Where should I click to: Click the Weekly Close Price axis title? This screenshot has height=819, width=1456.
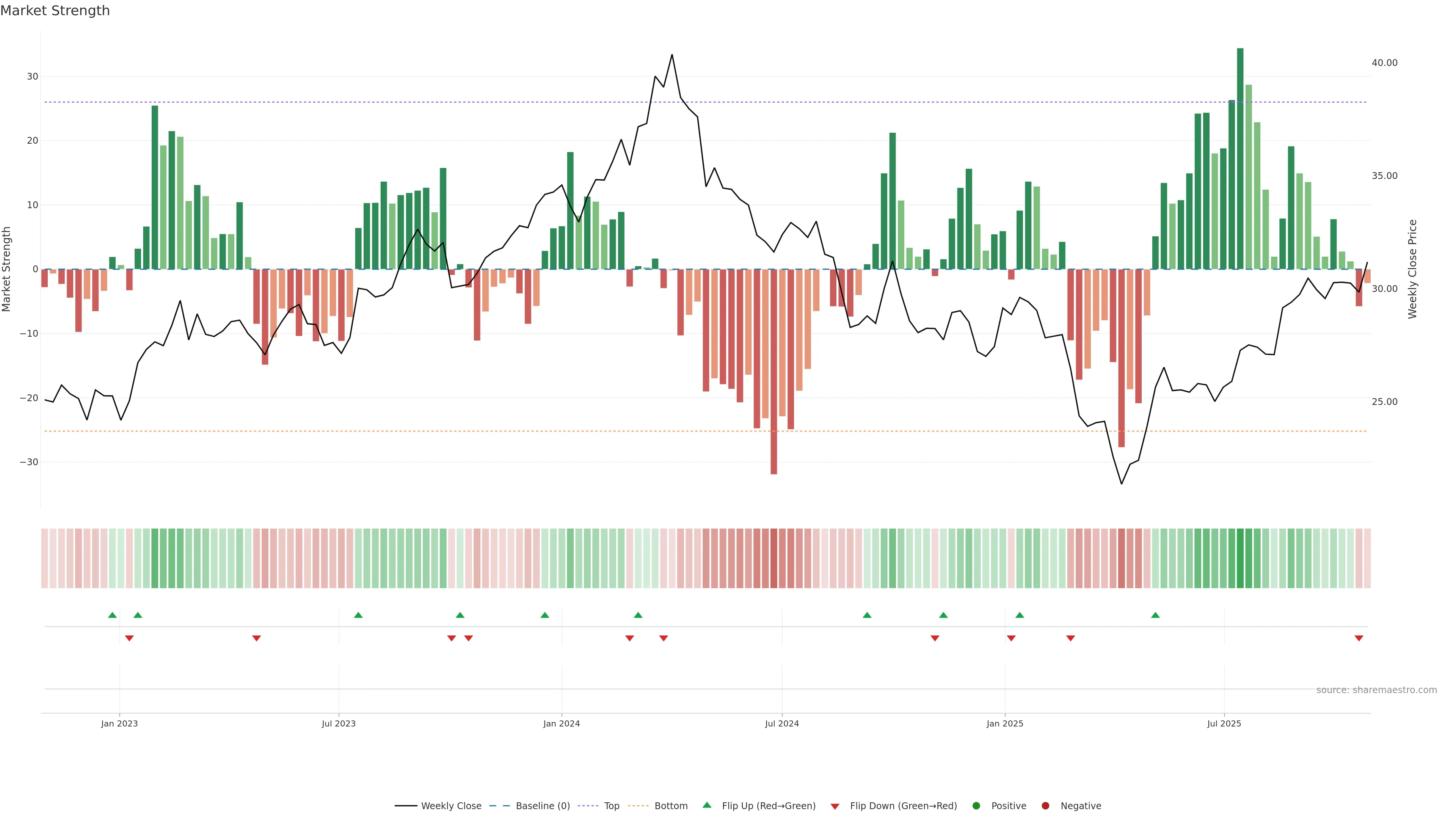click(x=1412, y=269)
